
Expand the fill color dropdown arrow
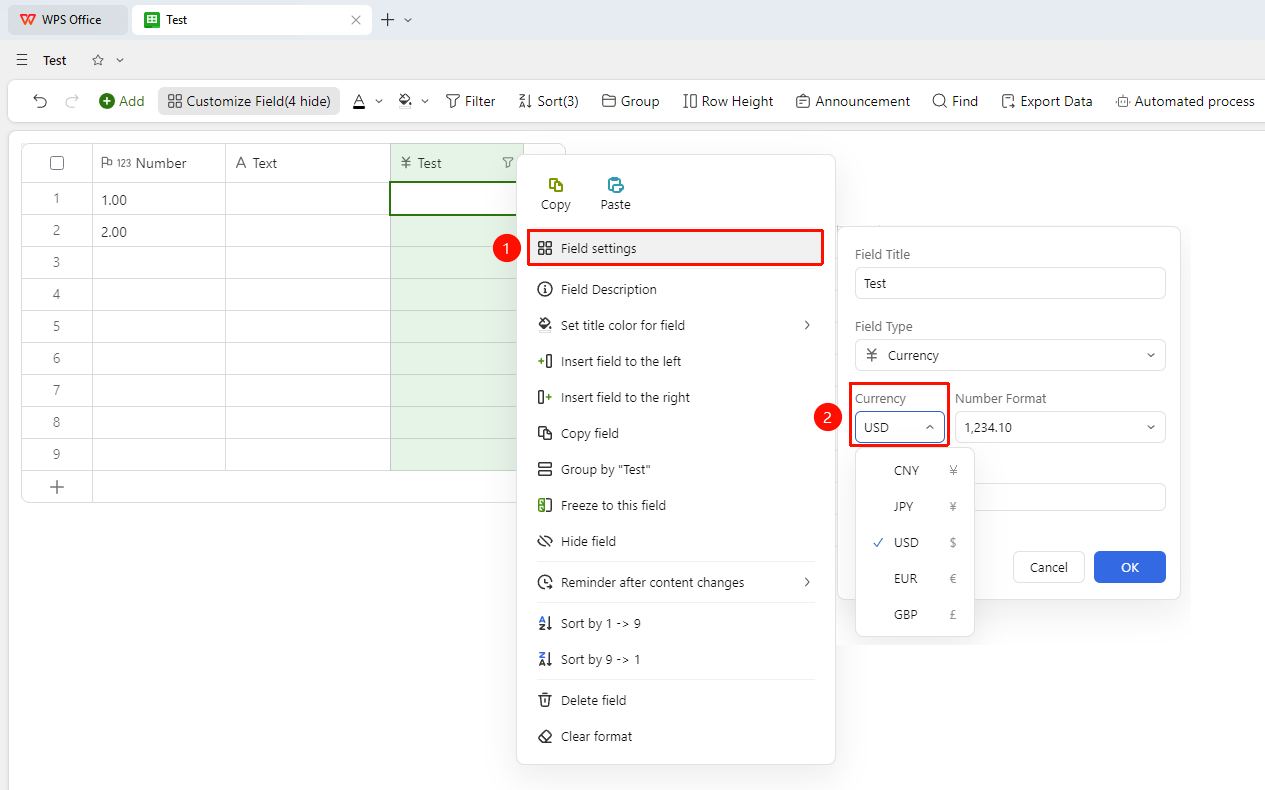point(425,101)
